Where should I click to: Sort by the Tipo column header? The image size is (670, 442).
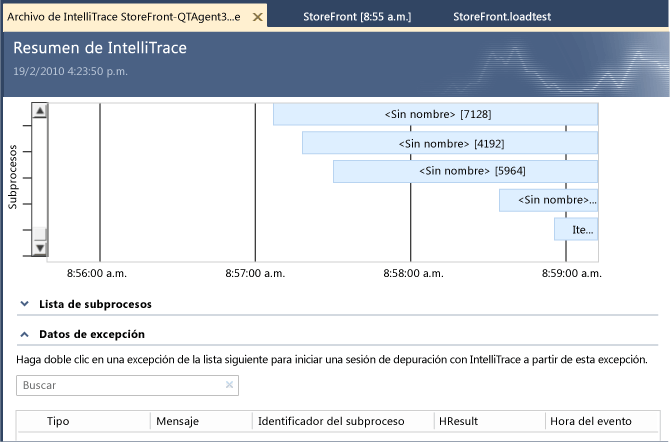click(58, 421)
